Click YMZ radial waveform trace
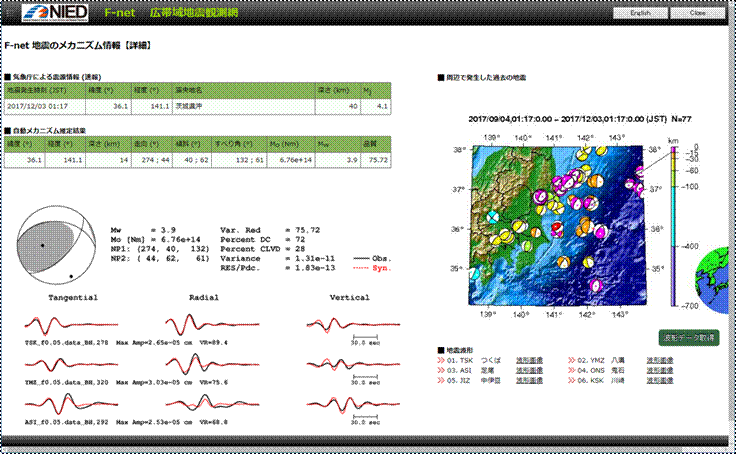The width and height of the screenshot is (736, 454). (212, 364)
